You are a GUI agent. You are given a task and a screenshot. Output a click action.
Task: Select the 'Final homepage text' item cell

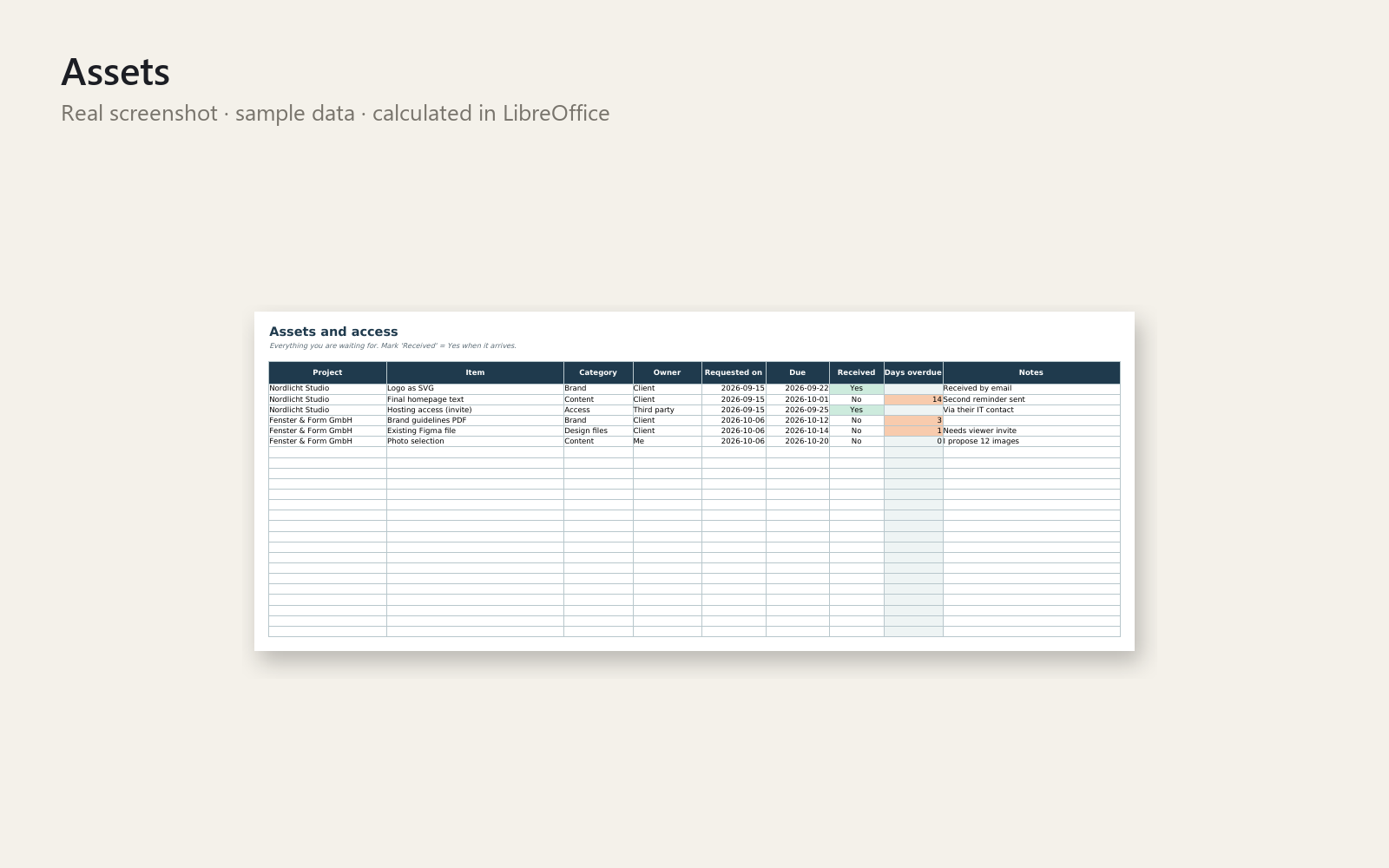[x=475, y=399]
